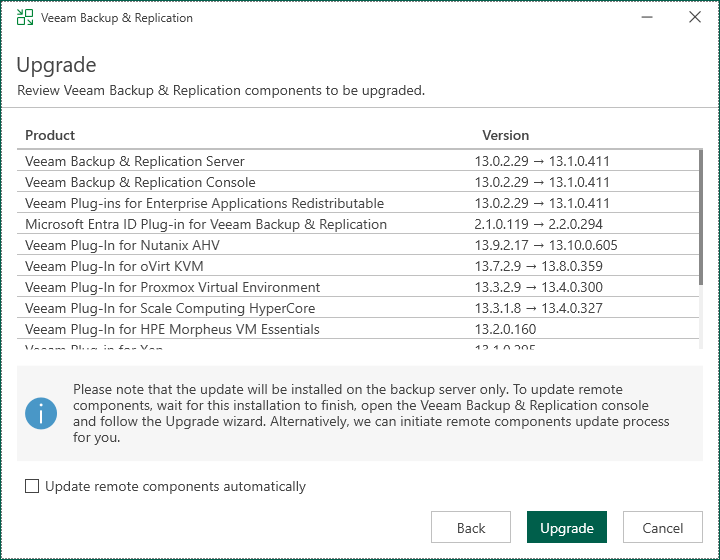Select the Veeam Backup & Replication Console row
720x560 pixels.
[358, 182]
